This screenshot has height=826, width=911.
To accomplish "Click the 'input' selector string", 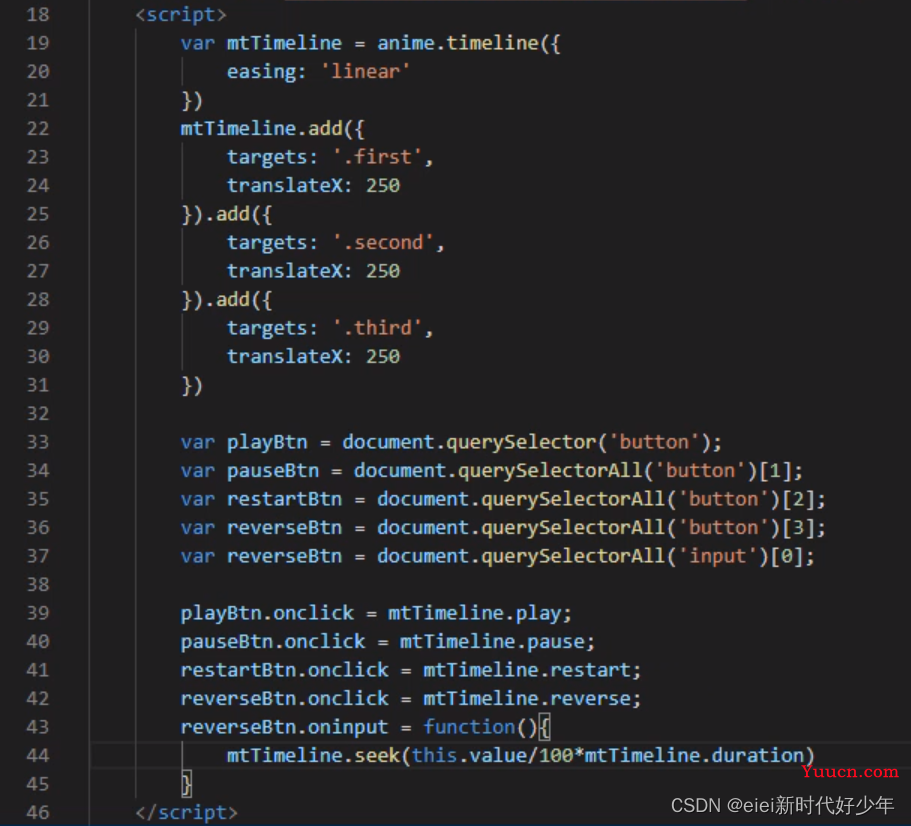I will 718,556.
